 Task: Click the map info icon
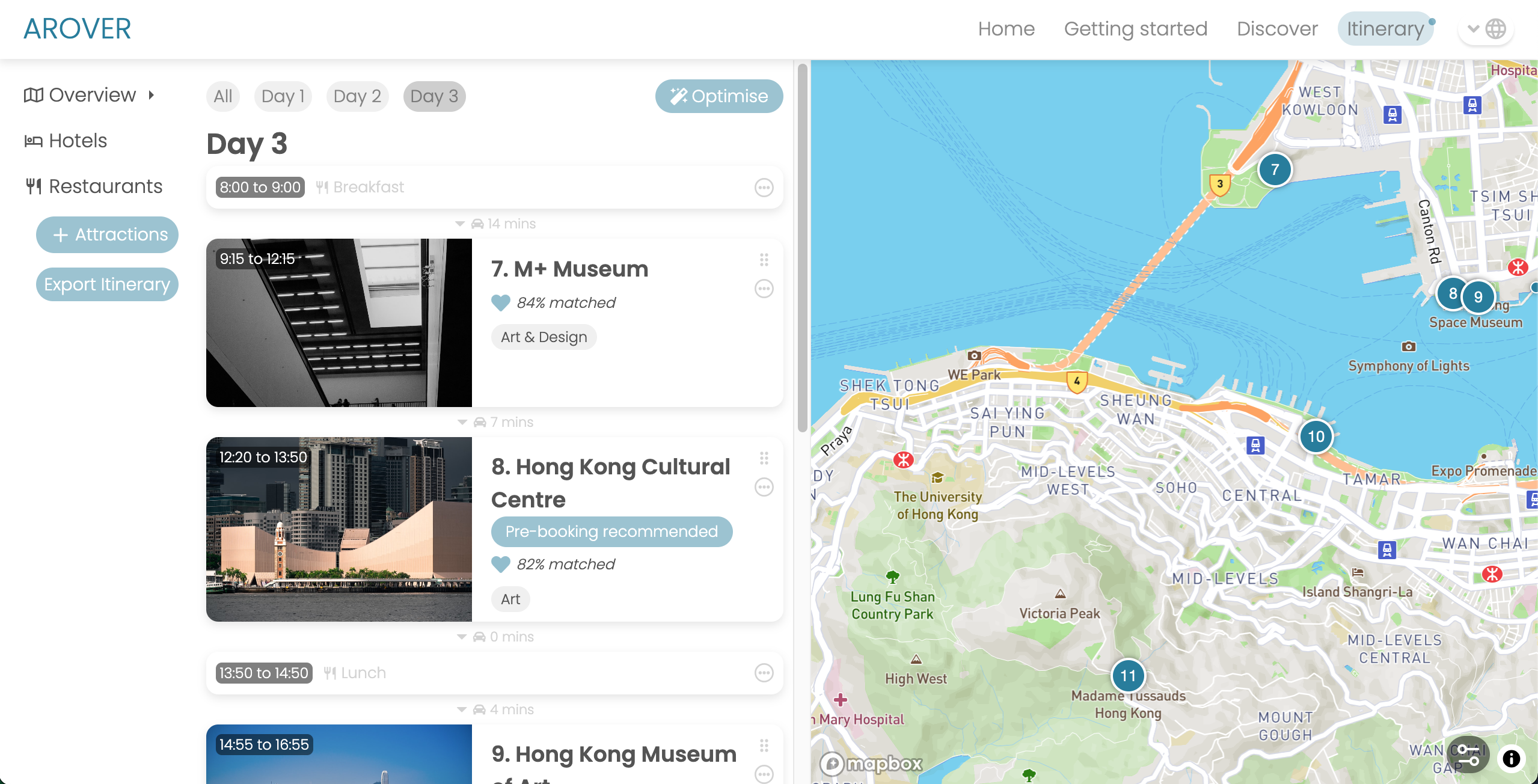tap(1511, 758)
